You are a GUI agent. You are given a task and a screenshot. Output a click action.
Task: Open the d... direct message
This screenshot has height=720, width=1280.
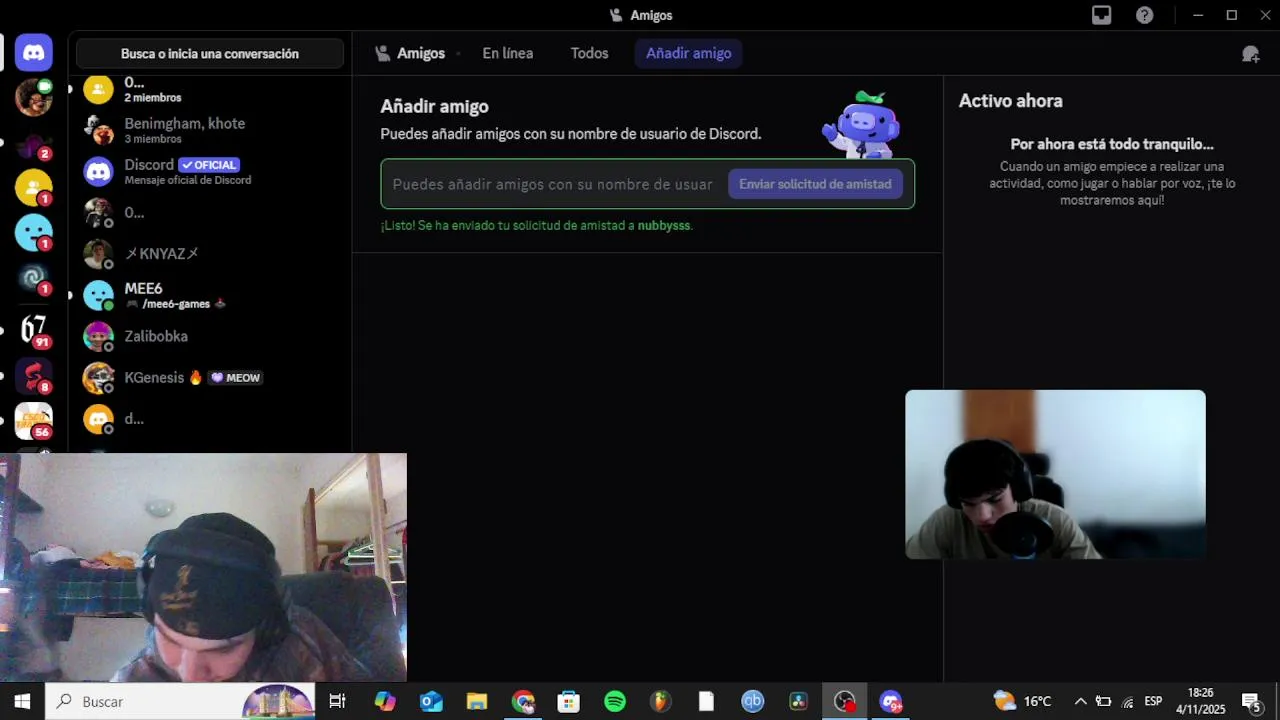tap(210, 419)
